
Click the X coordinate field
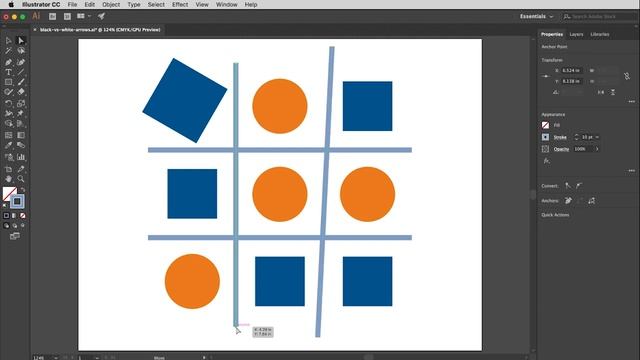[571, 71]
